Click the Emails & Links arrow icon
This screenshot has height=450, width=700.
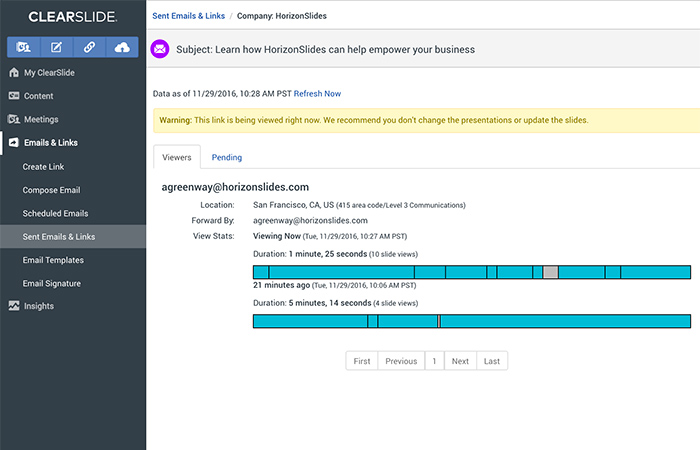click(x=14, y=142)
